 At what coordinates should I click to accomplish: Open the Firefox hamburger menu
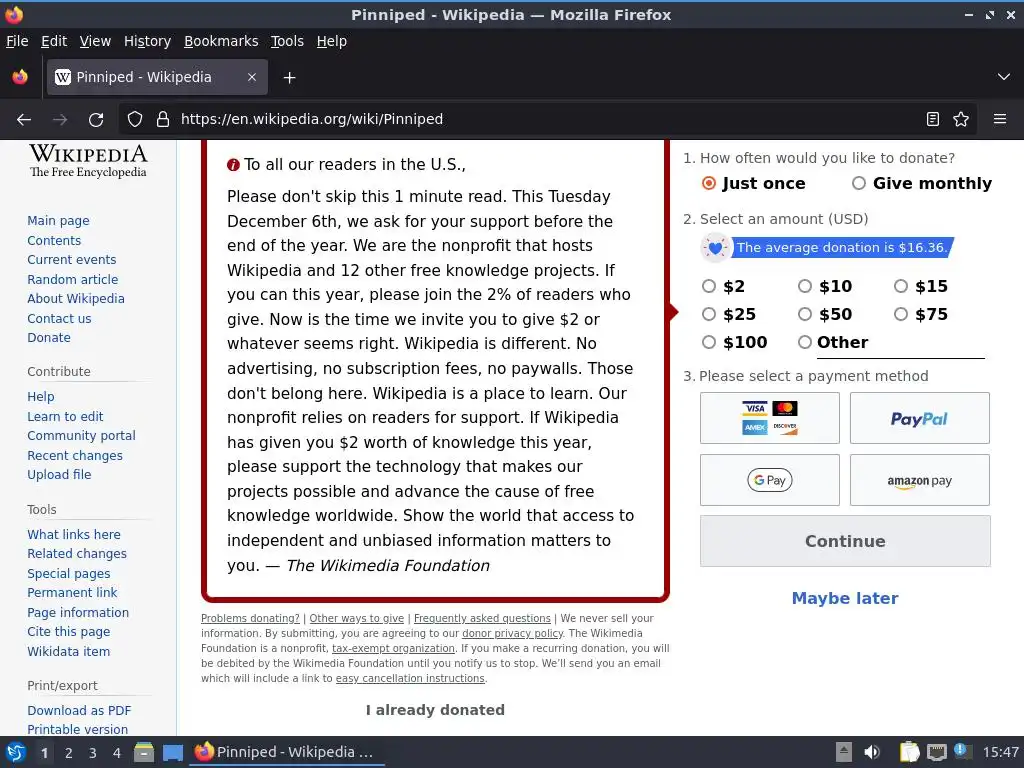(999, 120)
